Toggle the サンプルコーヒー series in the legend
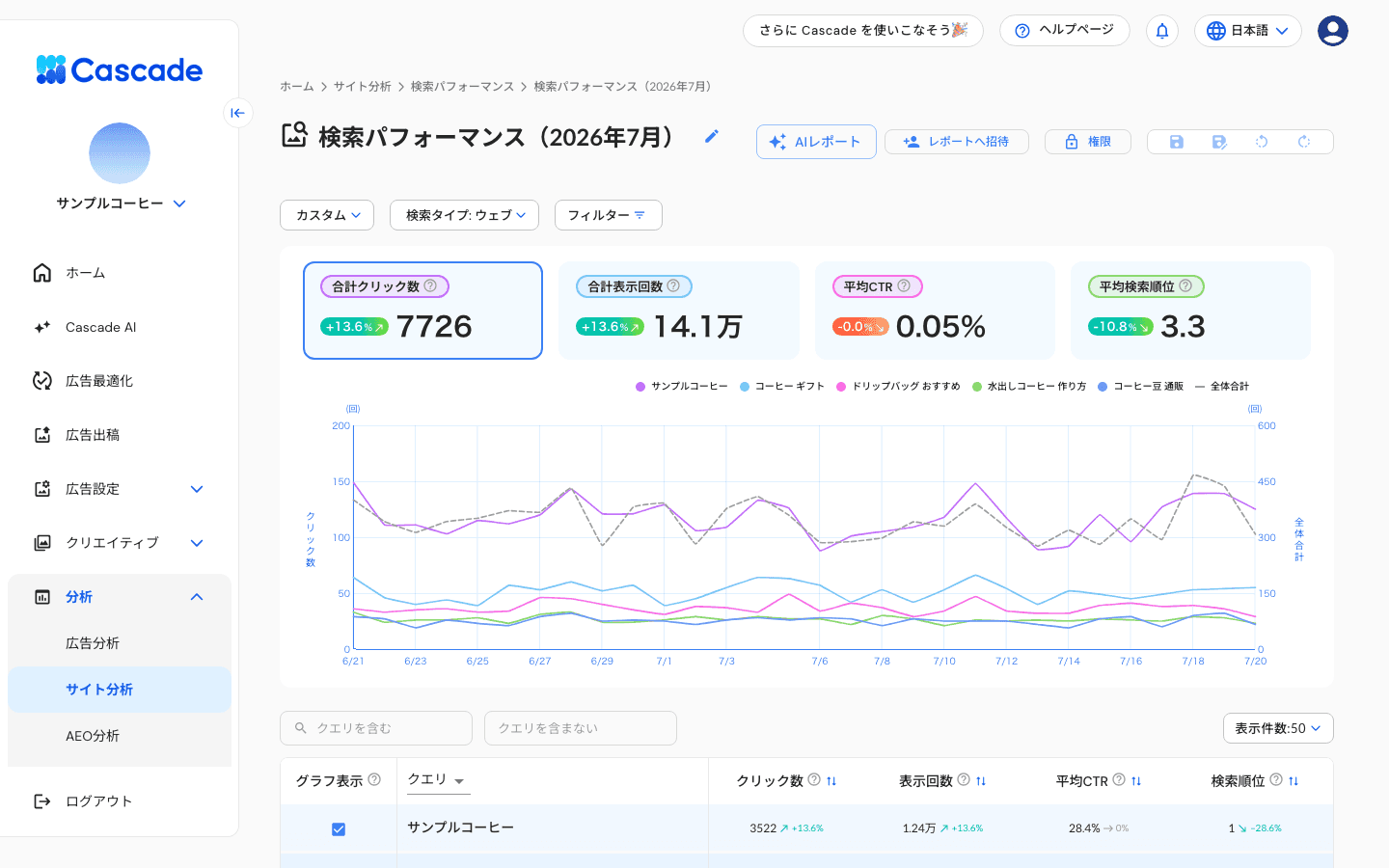This screenshot has width=1389, height=868. tap(682, 387)
